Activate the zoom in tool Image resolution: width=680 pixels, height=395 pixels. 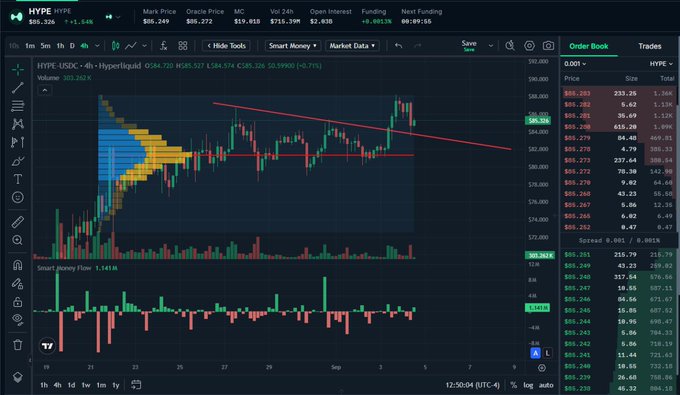[x=18, y=240]
